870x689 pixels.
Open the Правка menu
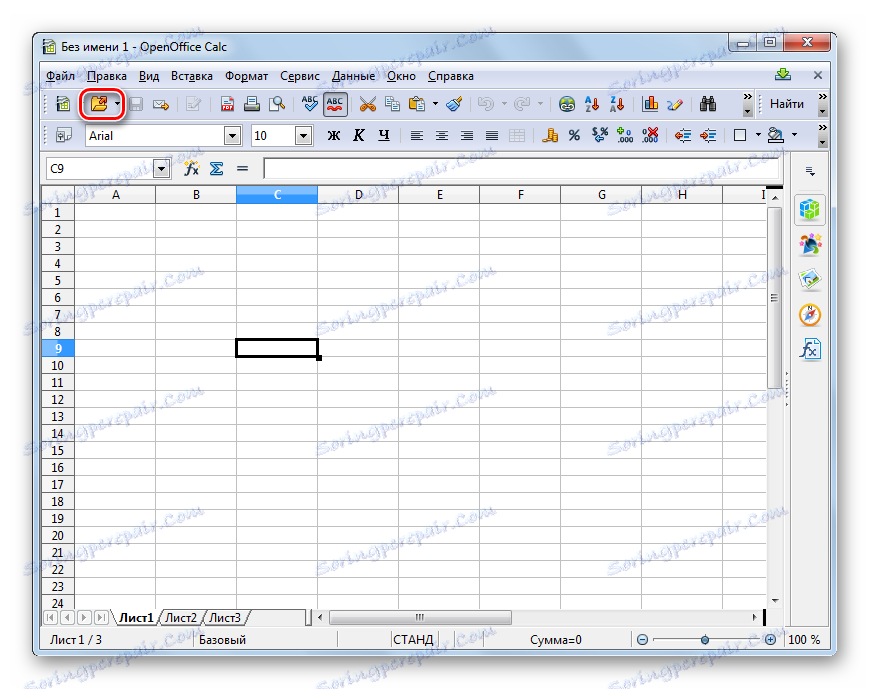[x=107, y=76]
